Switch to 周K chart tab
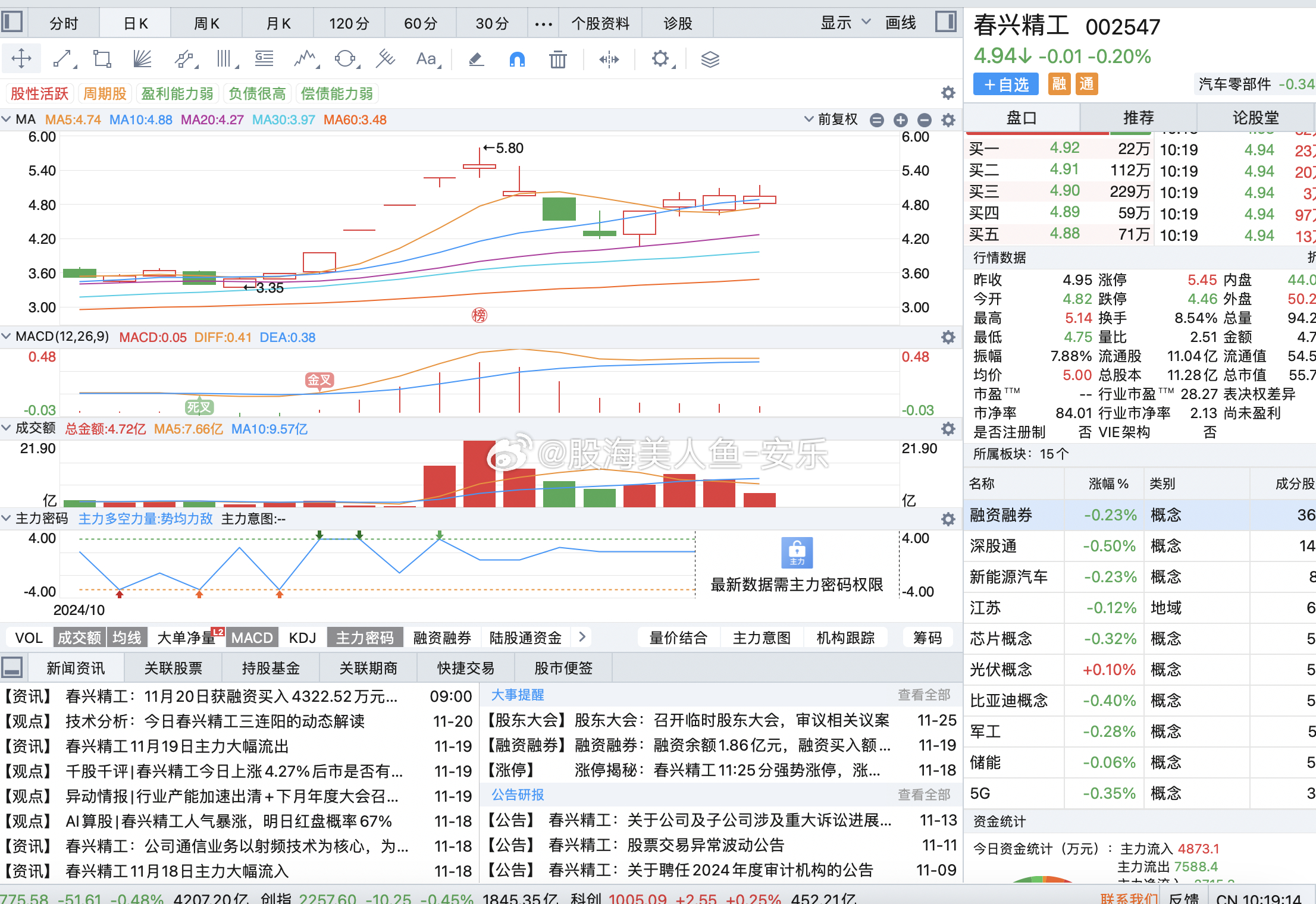The height and width of the screenshot is (904, 1316). pos(206,24)
